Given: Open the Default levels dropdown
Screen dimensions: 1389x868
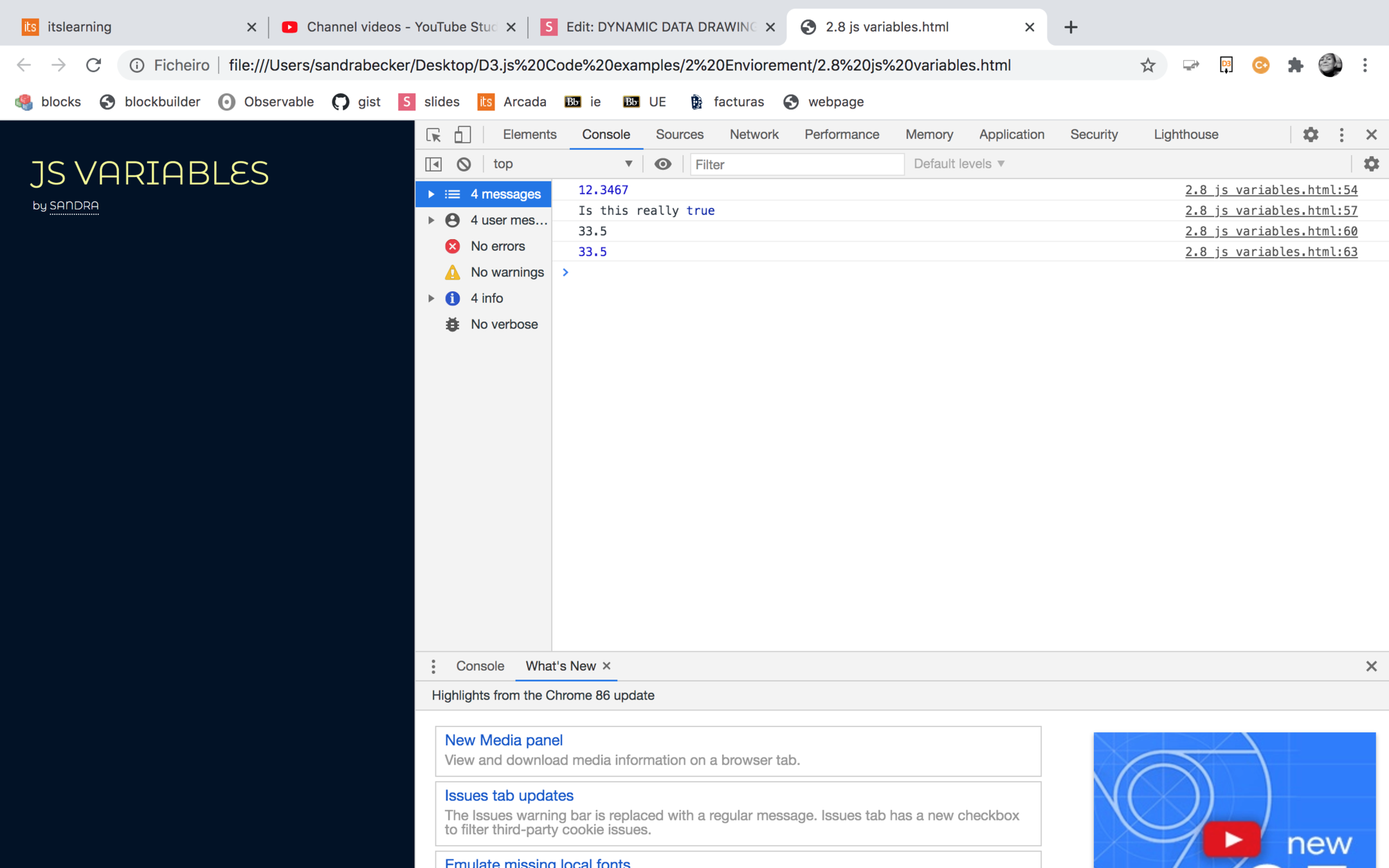Looking at the screenshot, I should [959, 164].
